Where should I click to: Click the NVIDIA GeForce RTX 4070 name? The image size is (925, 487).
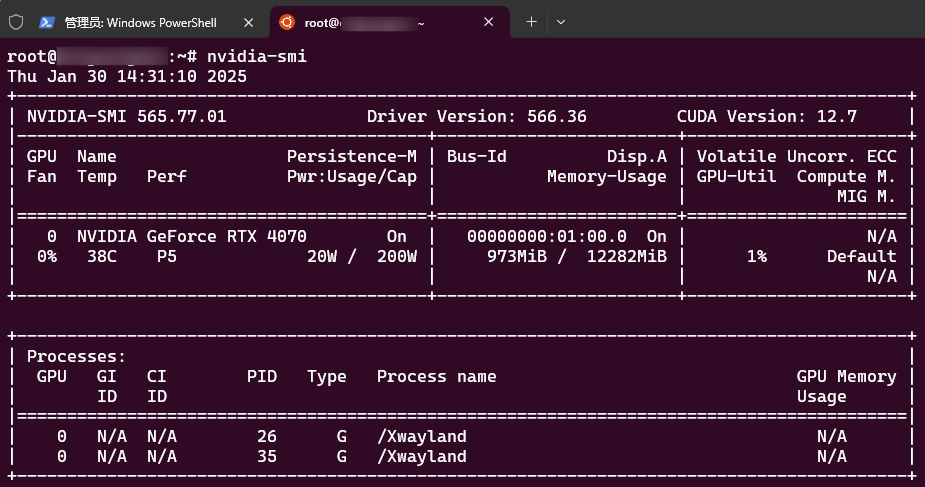[x=191, y=236]
